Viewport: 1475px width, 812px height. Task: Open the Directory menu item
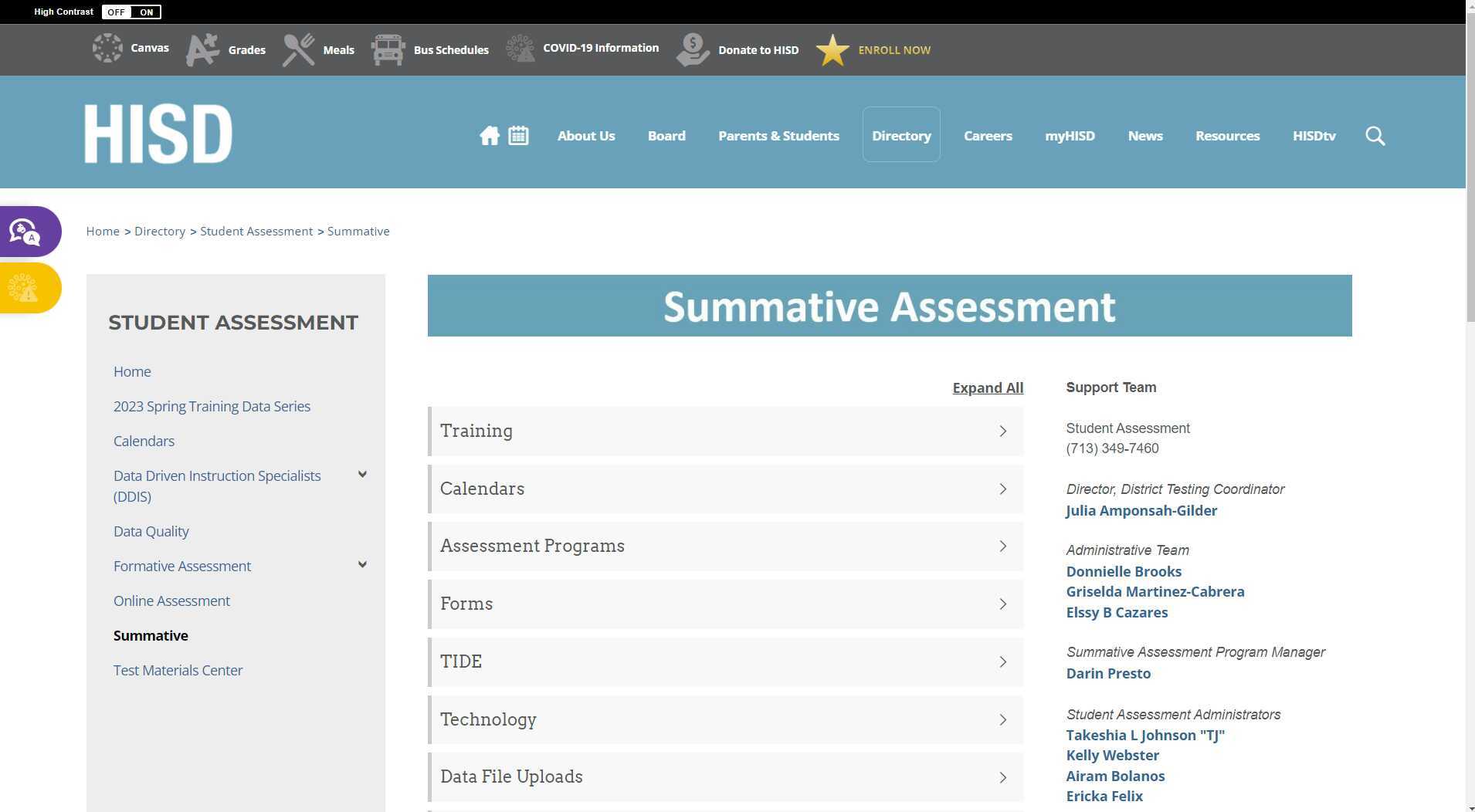click(x=901, y=135)
